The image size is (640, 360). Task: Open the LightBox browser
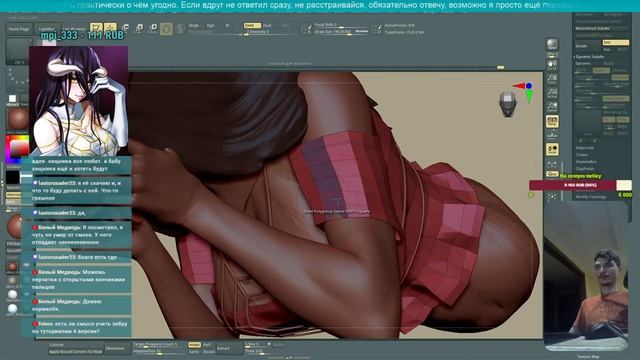tap(47, 29)
